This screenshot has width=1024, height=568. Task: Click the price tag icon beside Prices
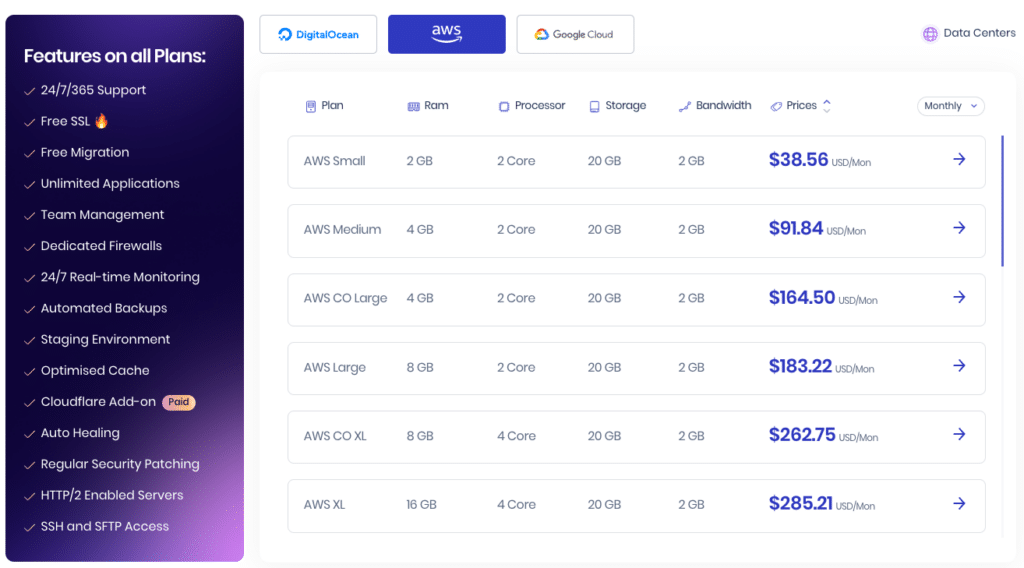[776, 106]
